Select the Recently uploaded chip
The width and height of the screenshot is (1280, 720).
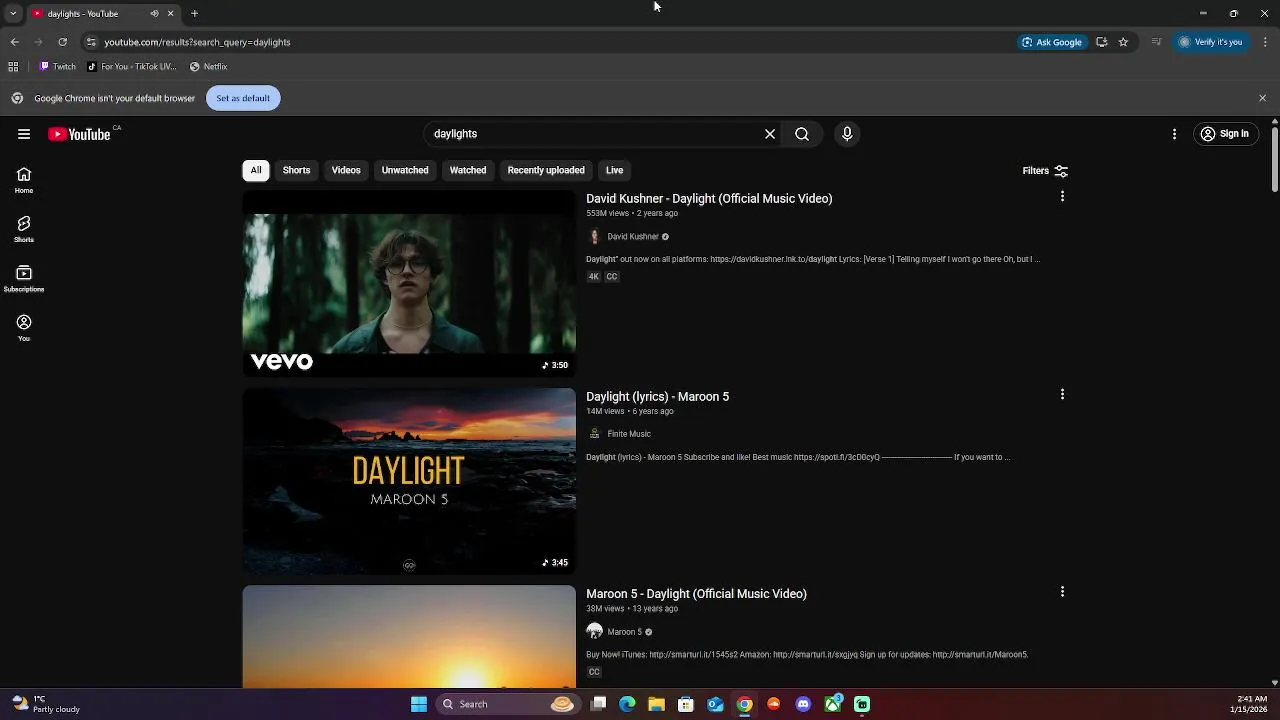546,170
